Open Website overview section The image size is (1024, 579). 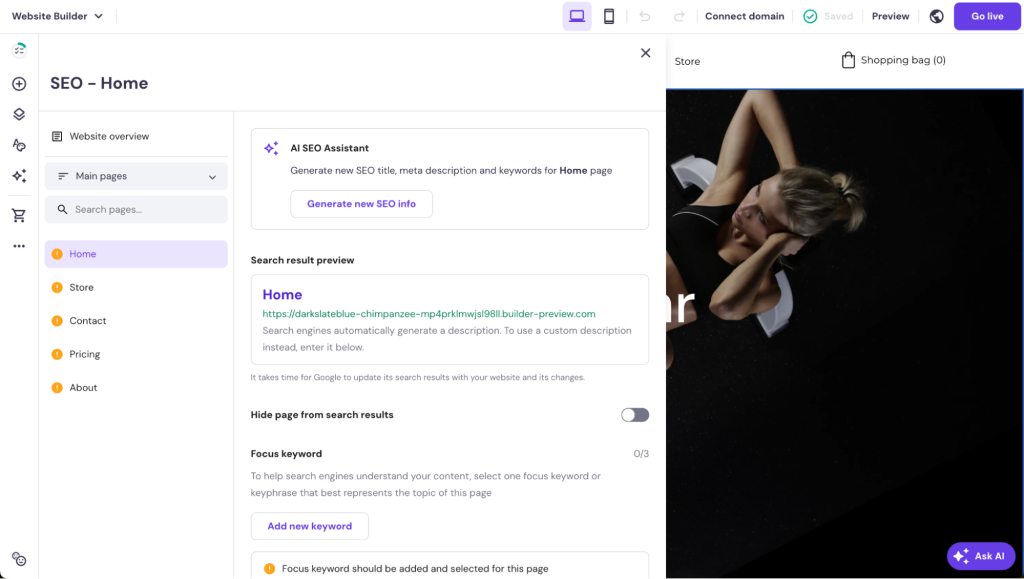coord(136,136)
